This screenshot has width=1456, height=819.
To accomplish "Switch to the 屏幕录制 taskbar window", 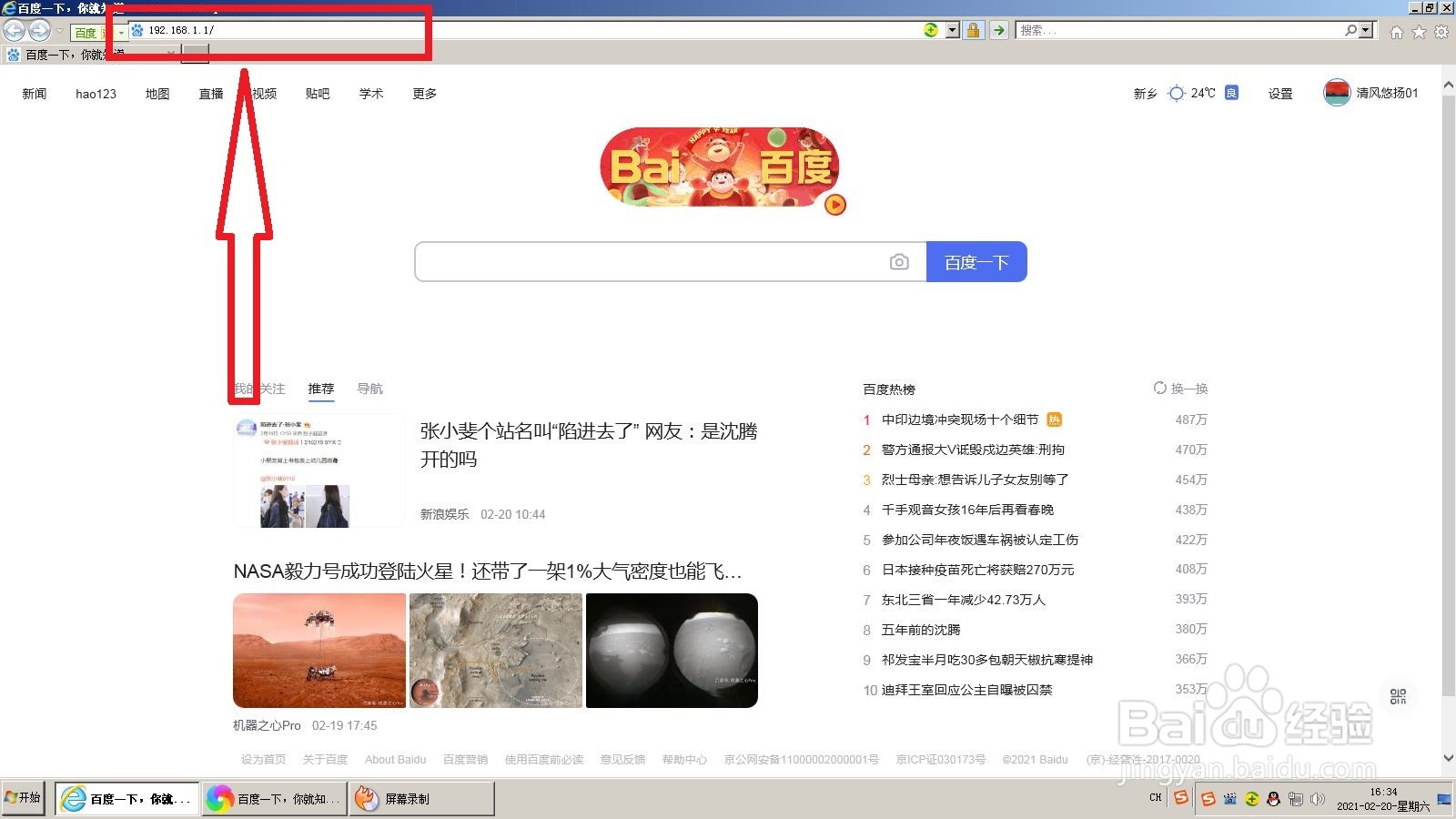I will tap(421, 799).
